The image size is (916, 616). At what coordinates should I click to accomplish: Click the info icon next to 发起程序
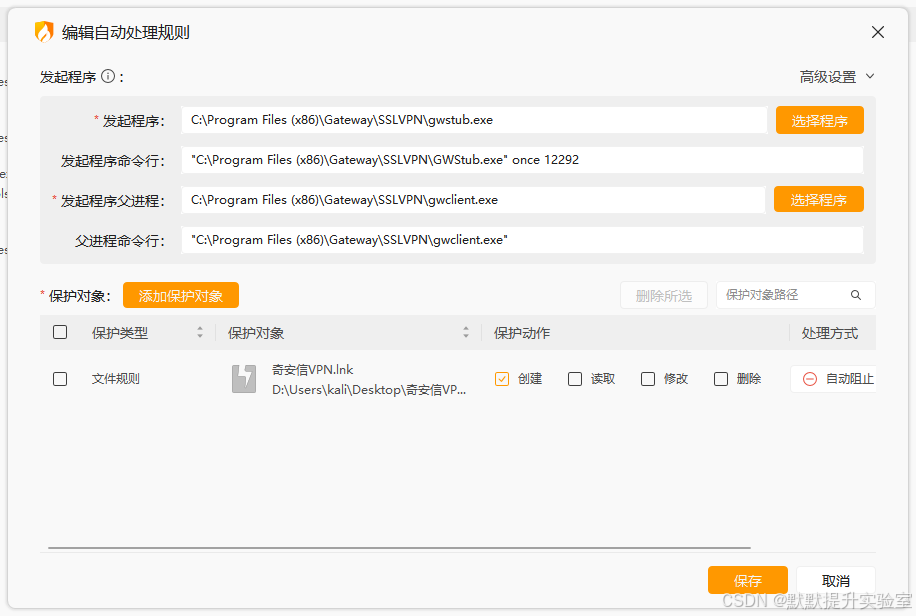[108, 76]
